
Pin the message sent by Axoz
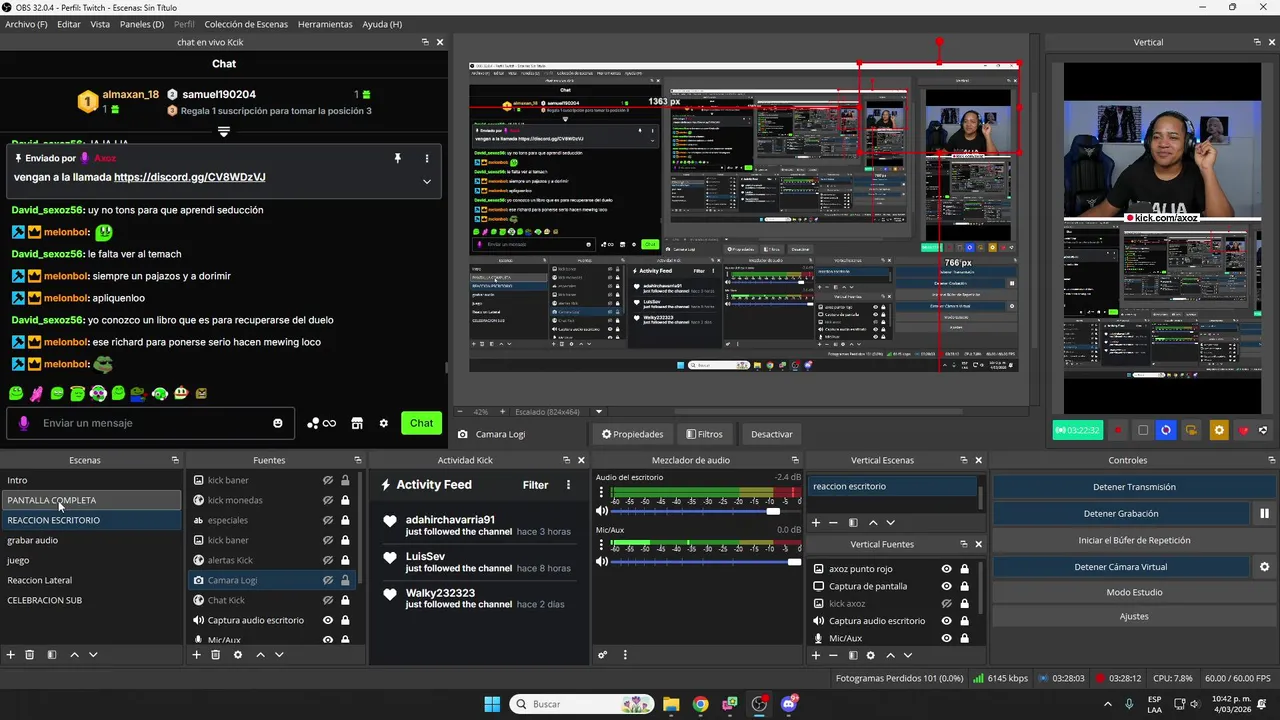tap(397, 158)
